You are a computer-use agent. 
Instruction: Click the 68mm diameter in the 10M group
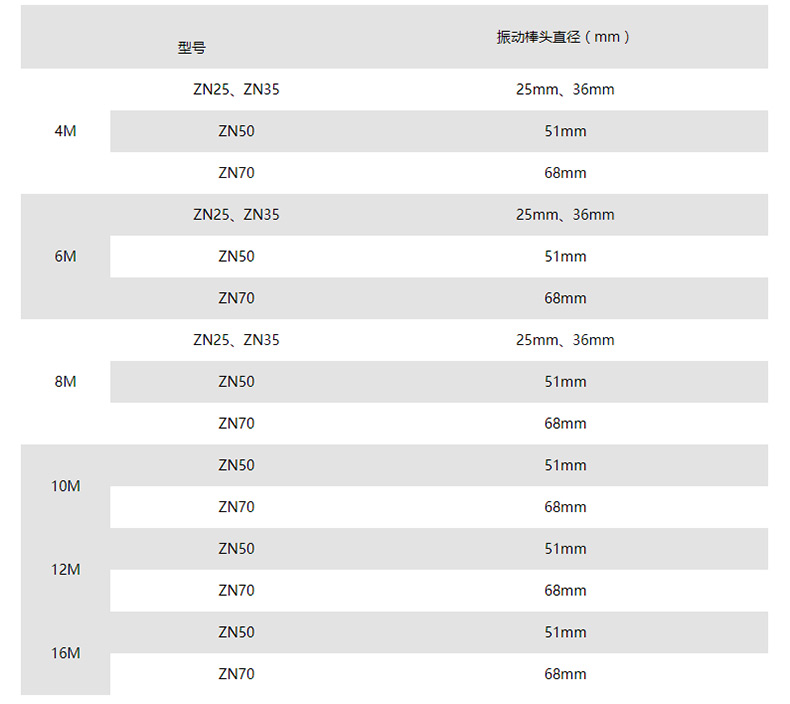pyautogui.click(x=565, y=507)
